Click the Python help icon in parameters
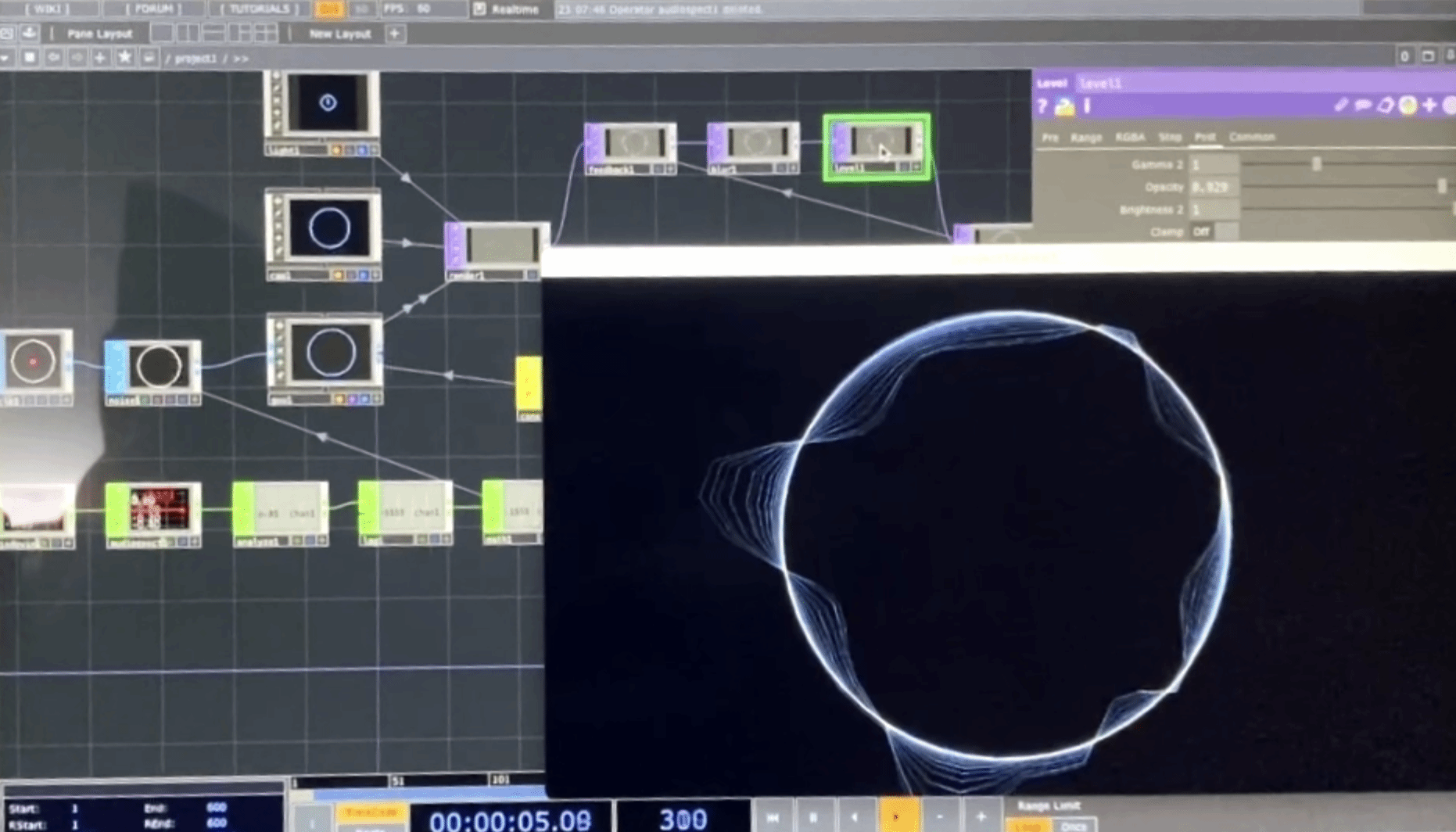 1064,107
